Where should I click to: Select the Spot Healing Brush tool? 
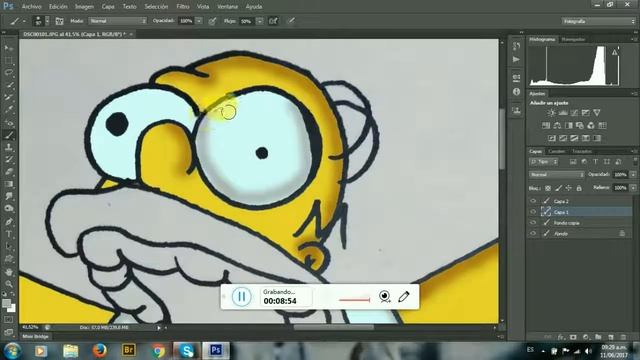9,122
